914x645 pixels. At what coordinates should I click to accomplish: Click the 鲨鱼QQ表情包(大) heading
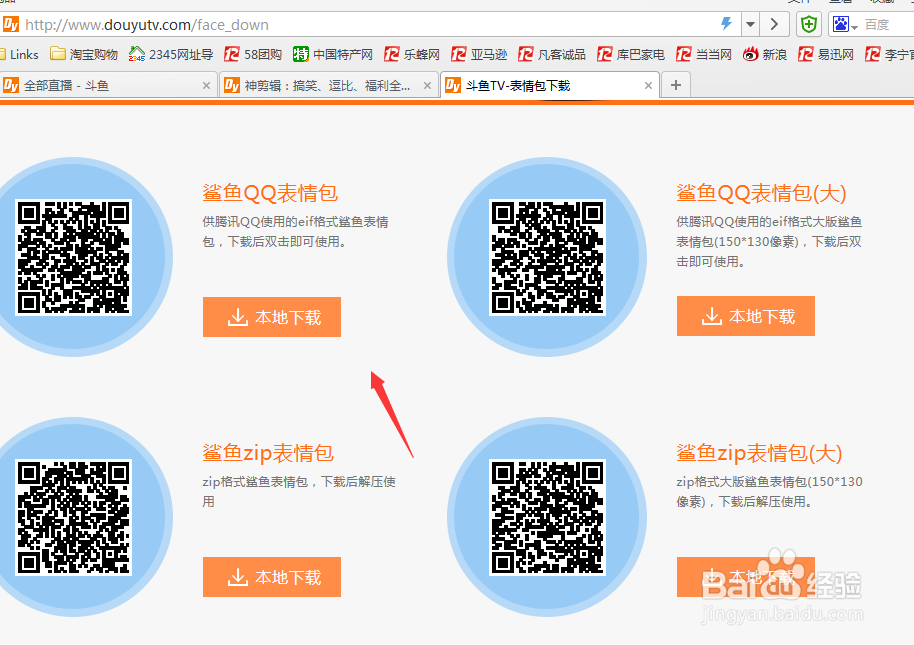coord(761,193)
